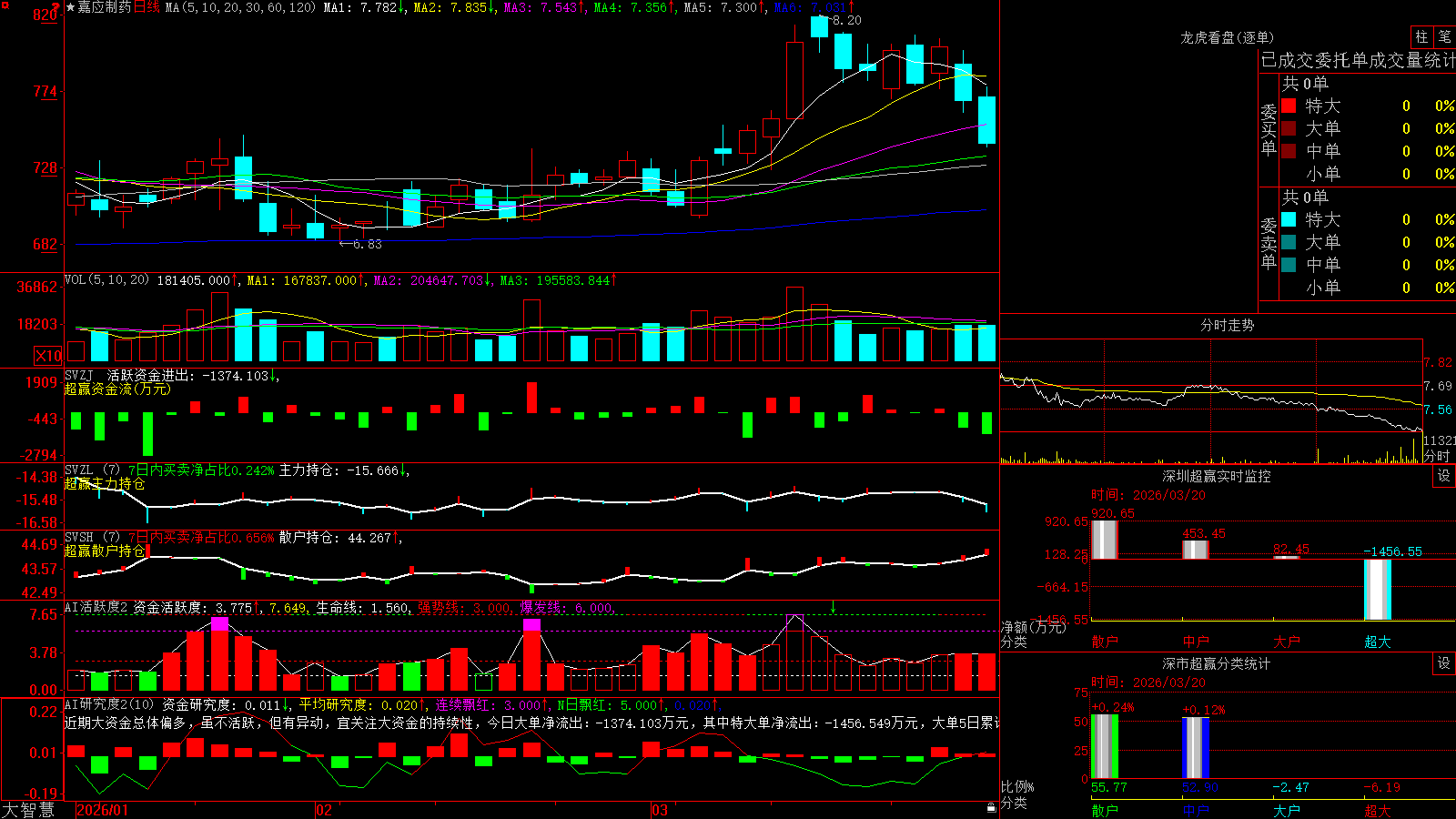
Task: Switch 龙虎看盘 to 柱 view
Action: pos(1421,37)
